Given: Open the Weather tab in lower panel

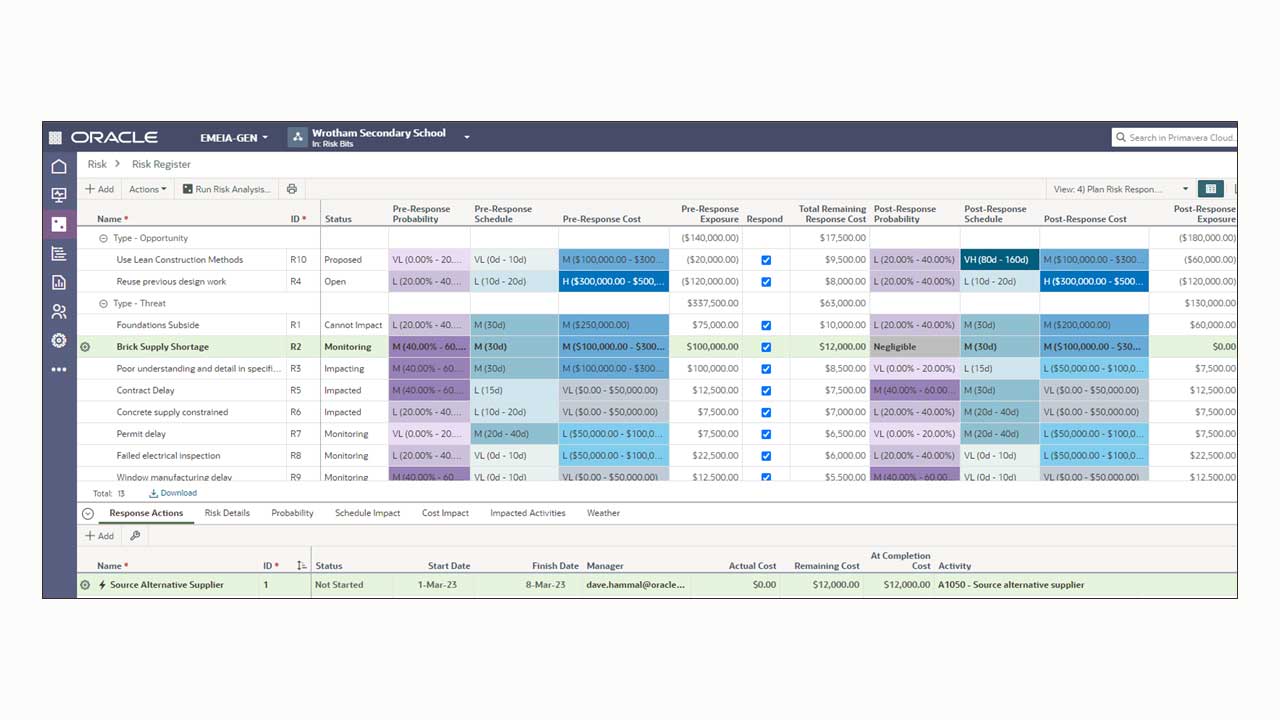Looking at the screenshot, I should click(603, 512).
